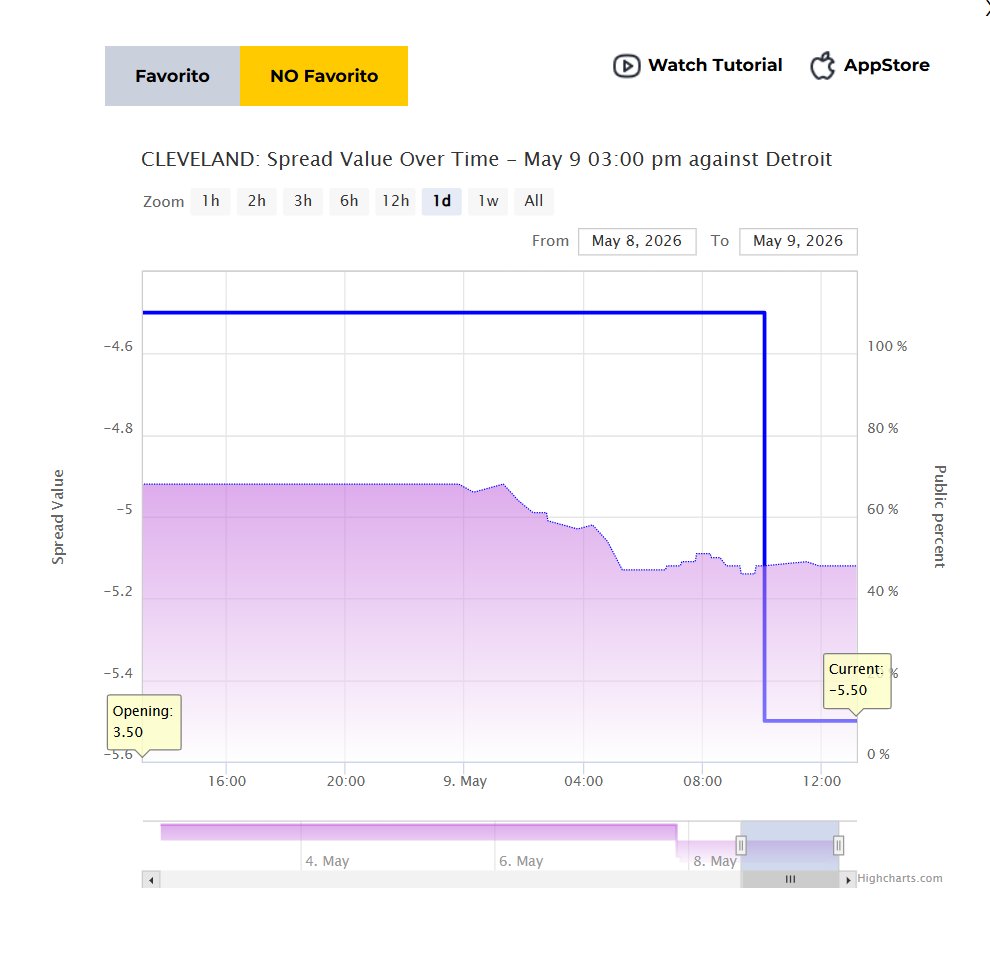
Task: Click the 100 % axis label
Action: pyautogui.click(x=887, y=346)
